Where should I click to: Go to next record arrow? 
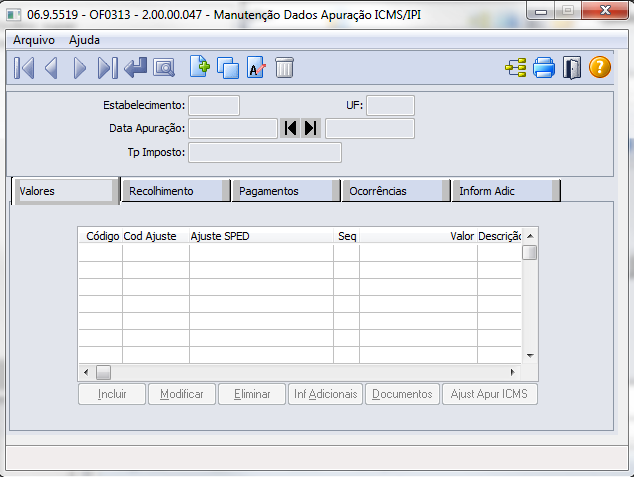(x=80, y=68)
